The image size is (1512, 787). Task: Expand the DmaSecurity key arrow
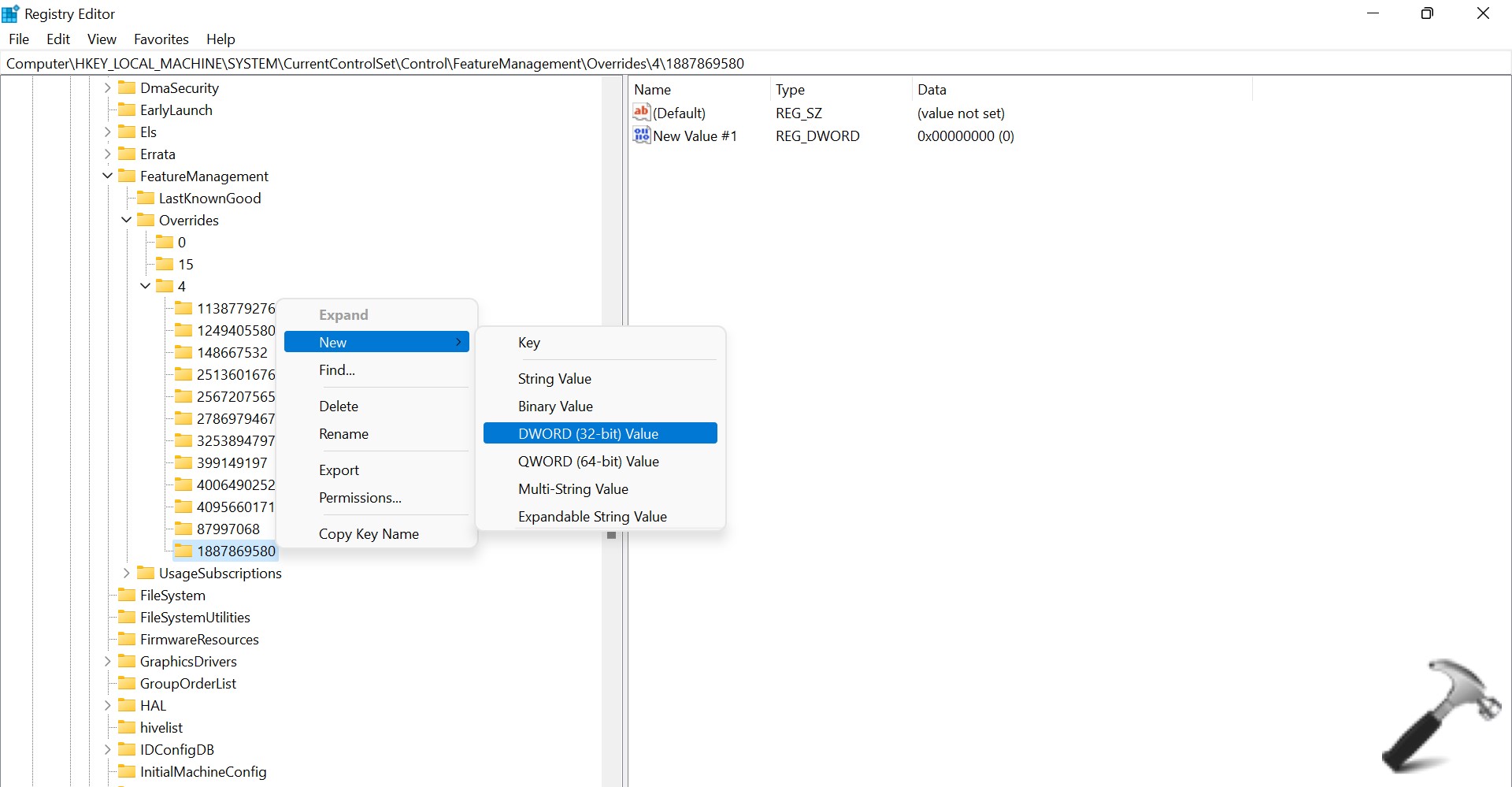(108, 87)
